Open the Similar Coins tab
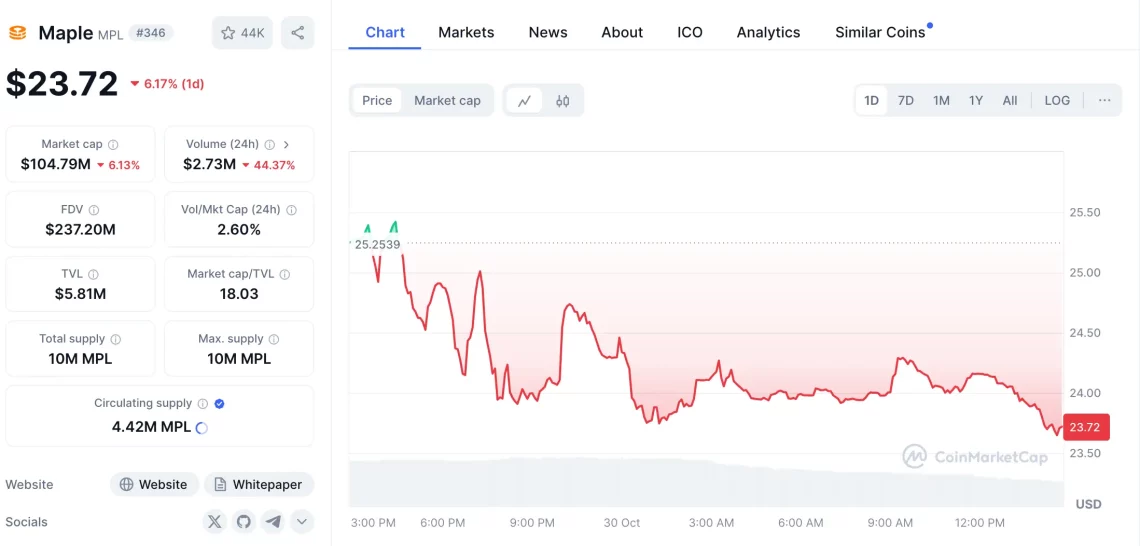1140x546 pixels. pos(880,33)
